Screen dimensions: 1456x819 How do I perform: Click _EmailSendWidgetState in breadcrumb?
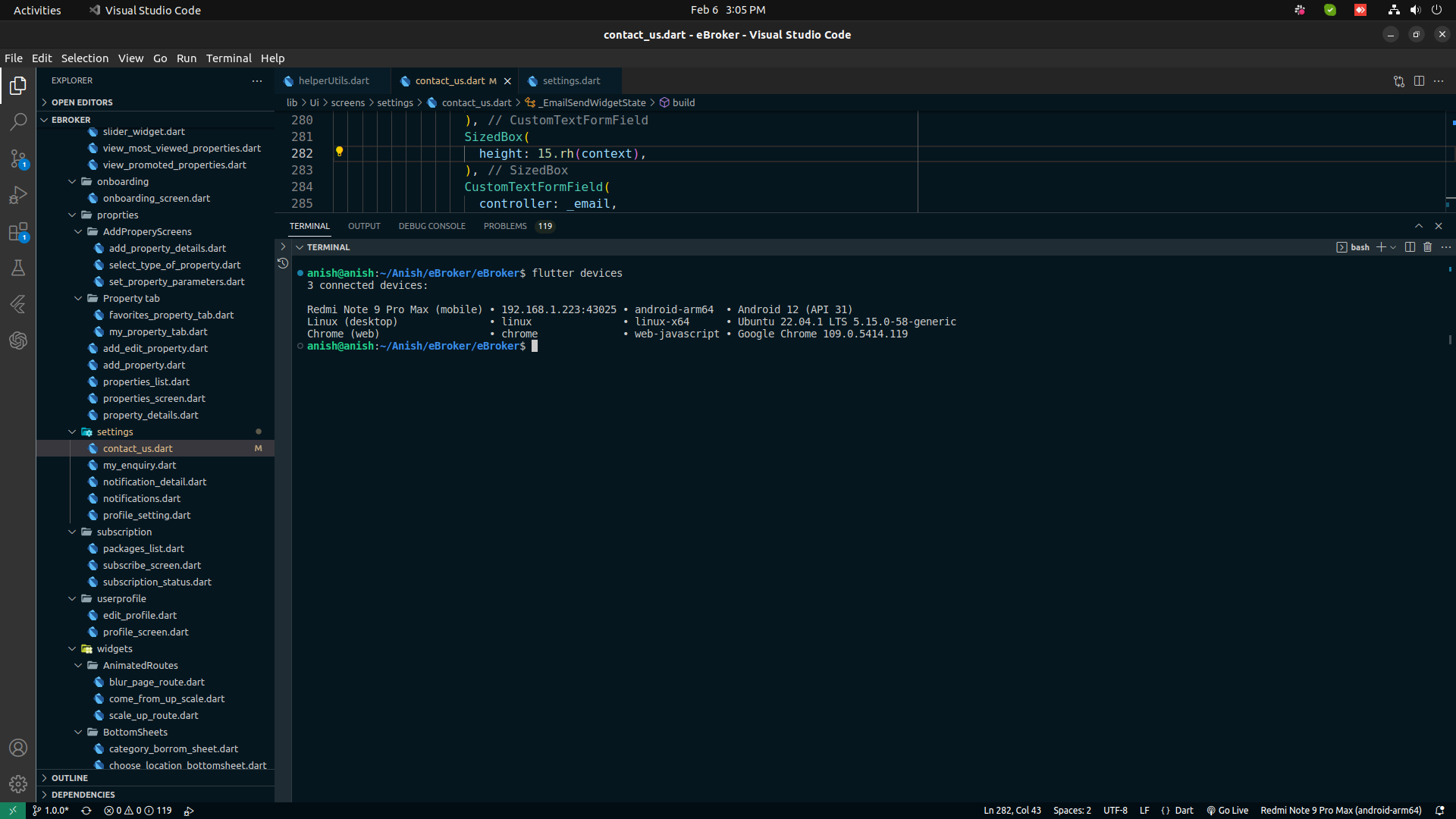594,102
